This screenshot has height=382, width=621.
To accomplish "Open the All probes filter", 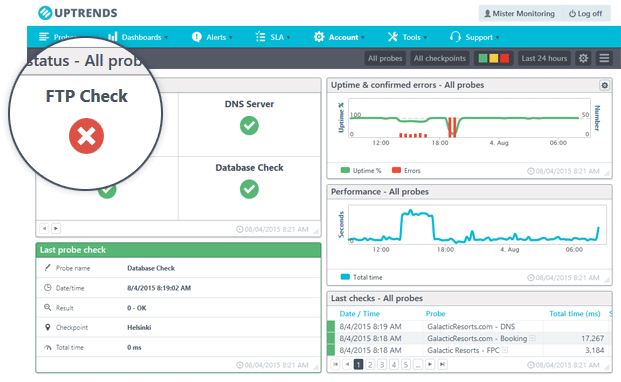I will [385, 58].
